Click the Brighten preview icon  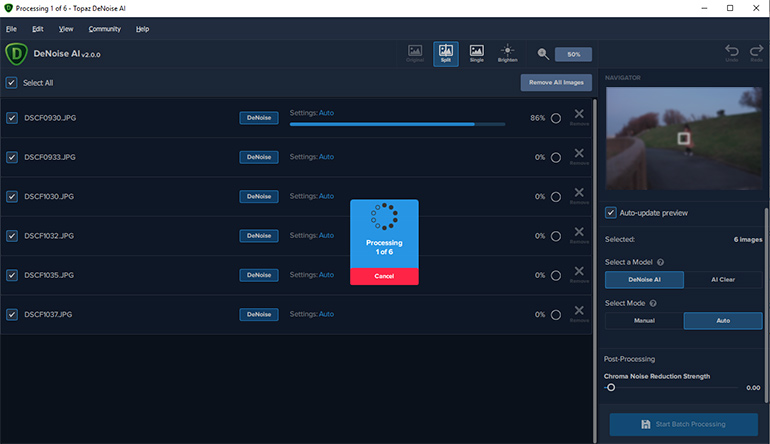pyautogui.click(x=507, y=53)
